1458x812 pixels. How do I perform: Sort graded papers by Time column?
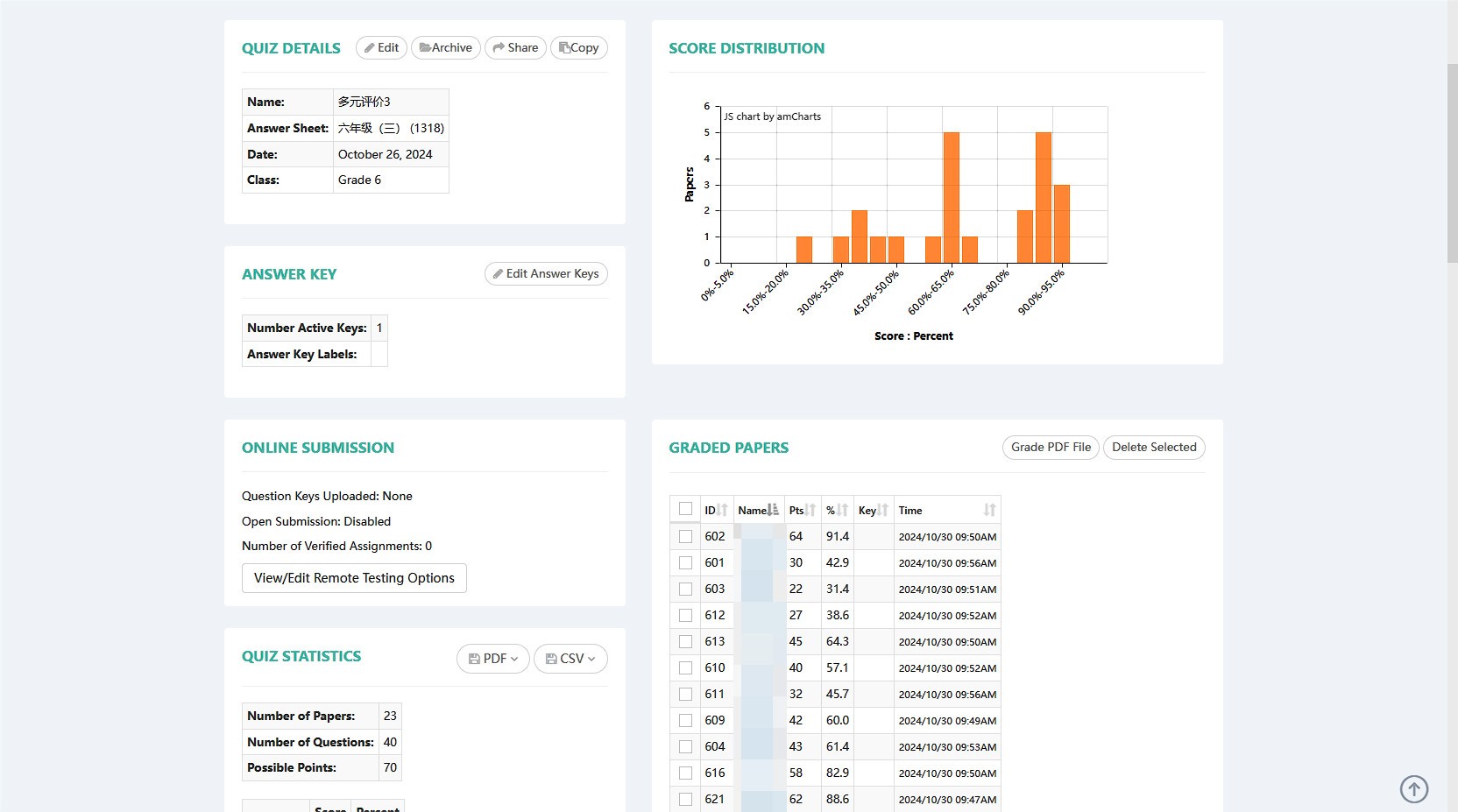(x=946, y=511)
